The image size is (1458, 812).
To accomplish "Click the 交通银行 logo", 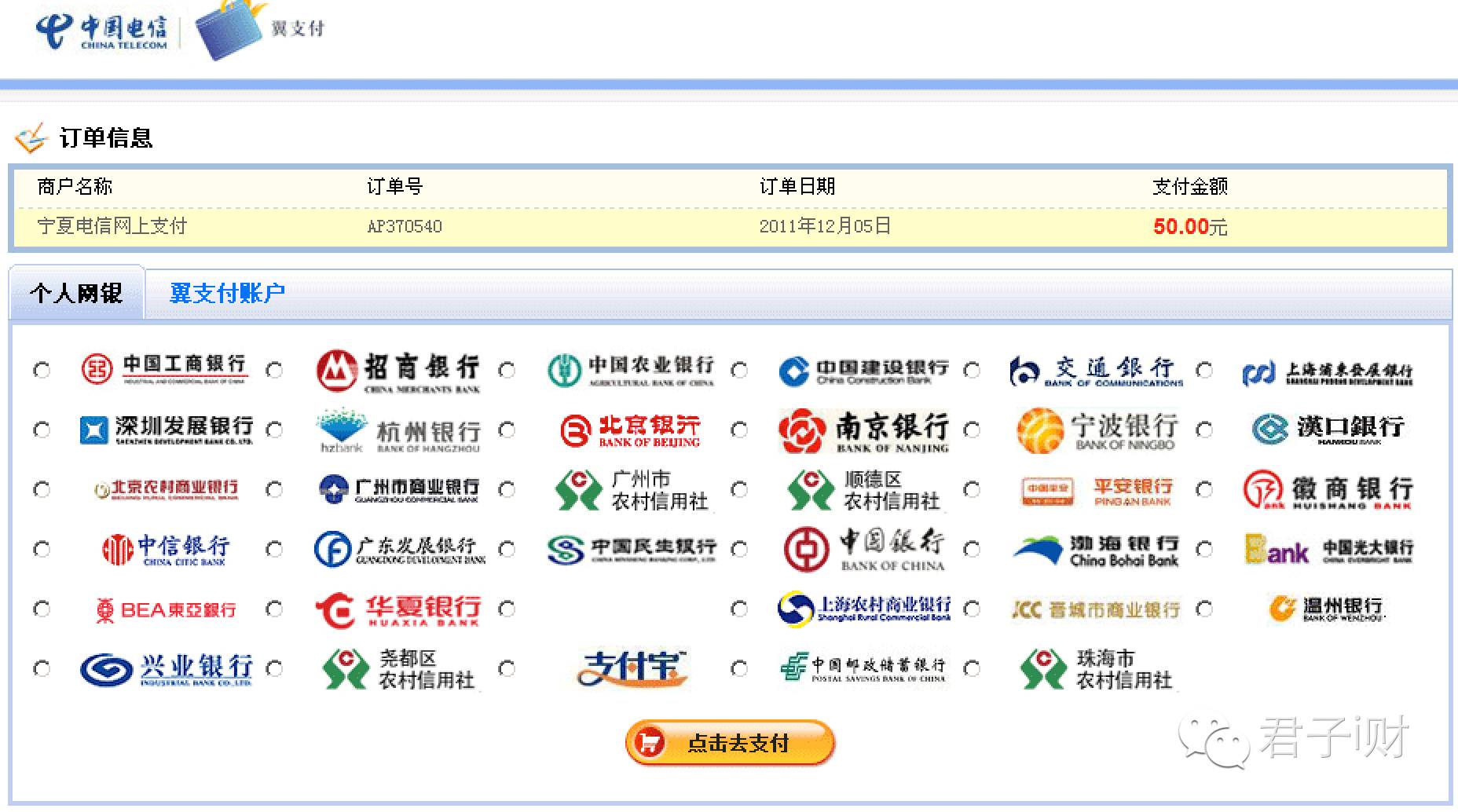I will (1096, 368).
